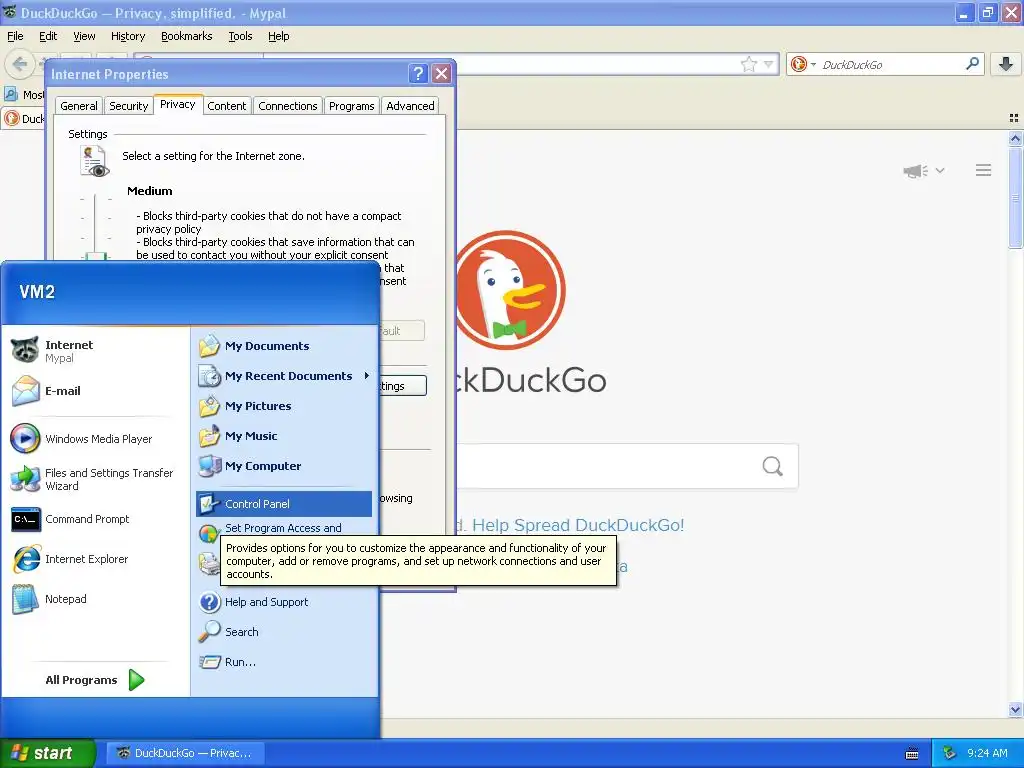Open the DuckDuckGo hamburger menu
Screen dimensions: 1024x768
pyautogui.click(x=984, y=170)
